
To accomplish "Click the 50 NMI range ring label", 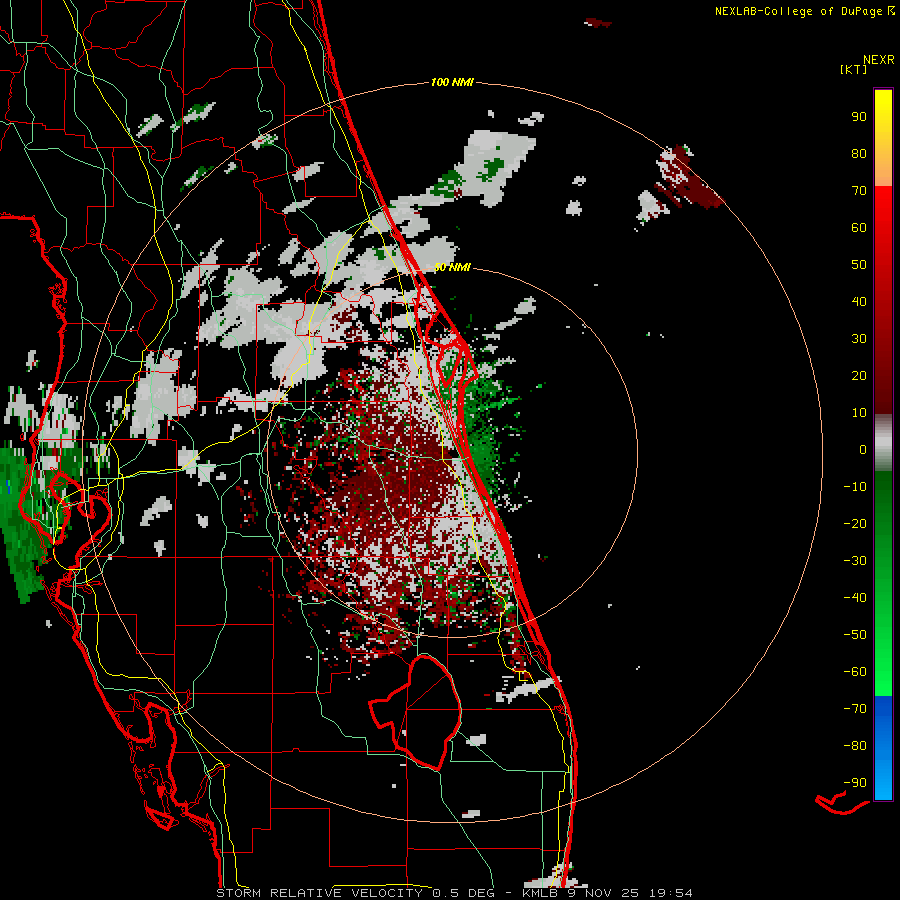I will coord(452,267).
